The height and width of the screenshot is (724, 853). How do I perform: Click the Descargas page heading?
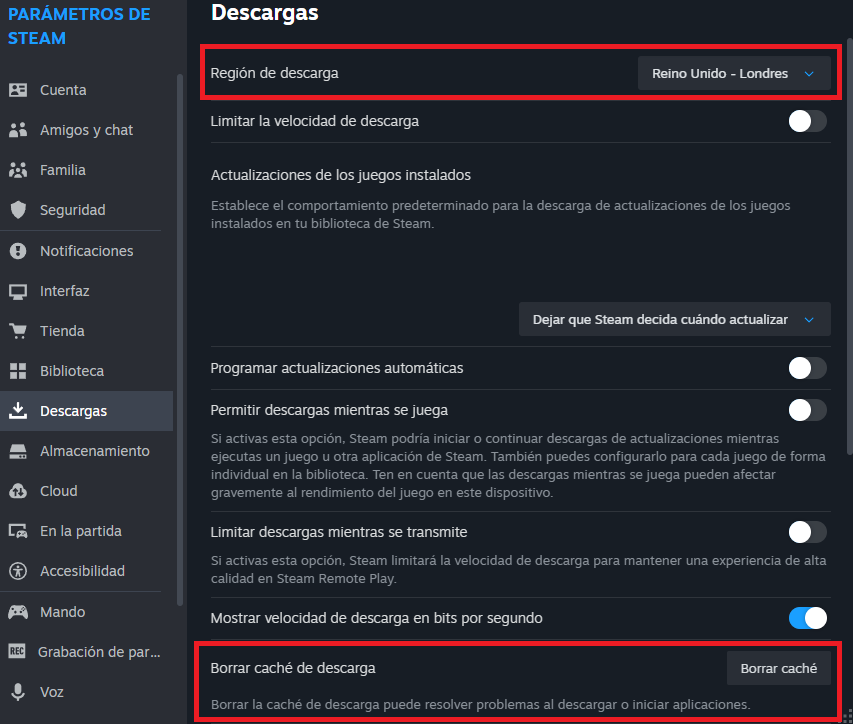(x=264, y=13)
